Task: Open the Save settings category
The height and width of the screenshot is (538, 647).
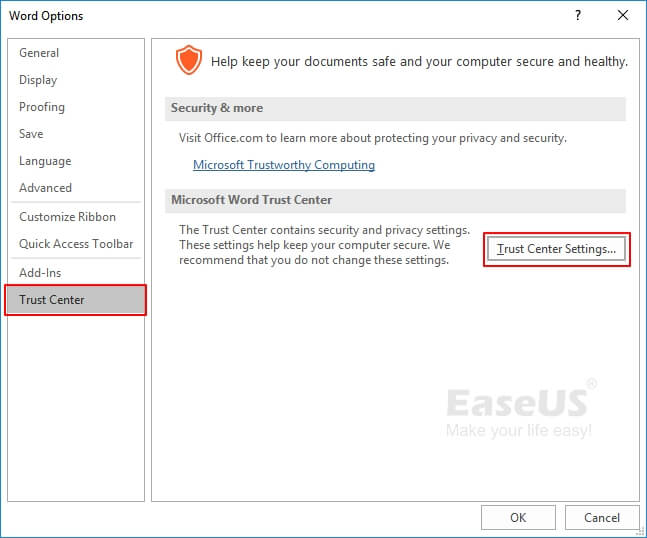Action: (32, 134)
